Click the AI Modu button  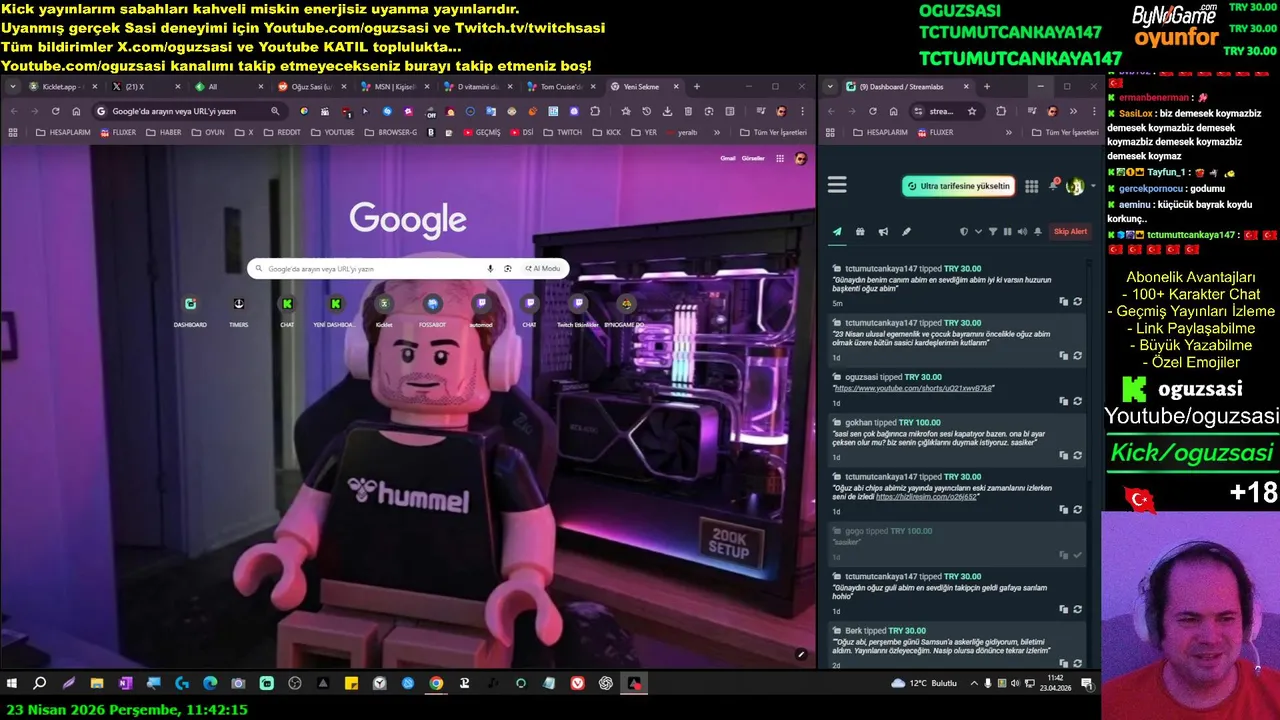[x=543, y=268]
